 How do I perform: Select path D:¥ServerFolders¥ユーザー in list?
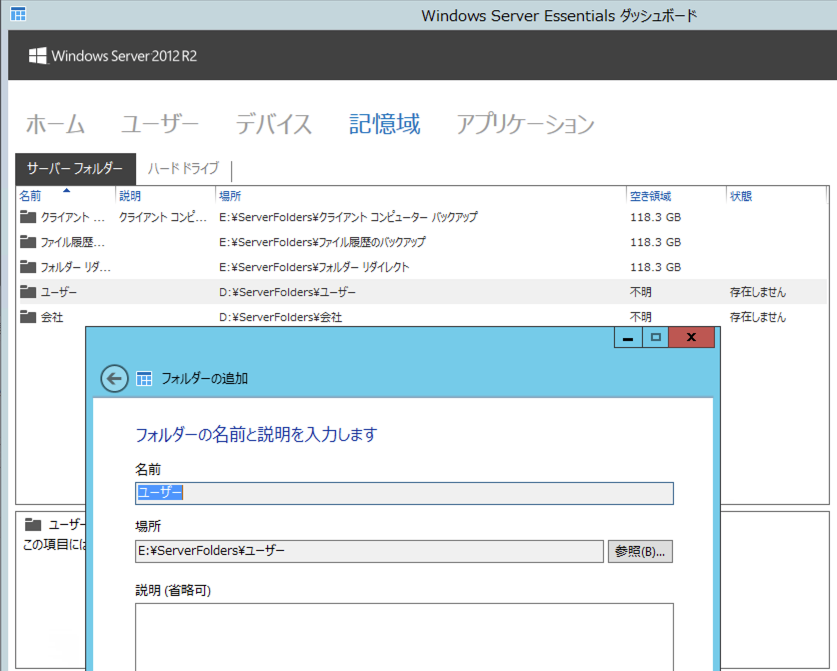[x=287, y=292]
